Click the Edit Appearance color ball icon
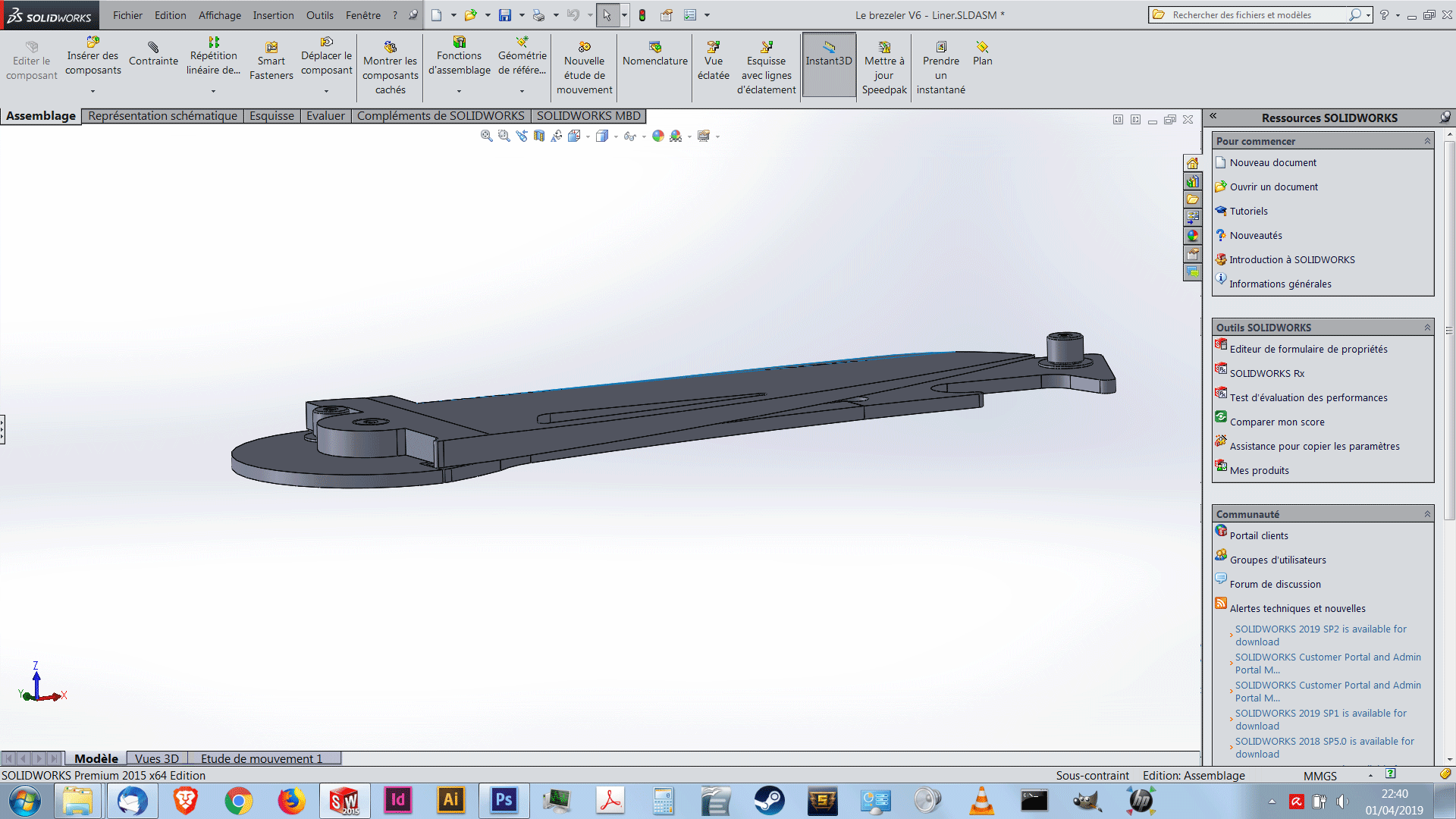 [657, 136]
